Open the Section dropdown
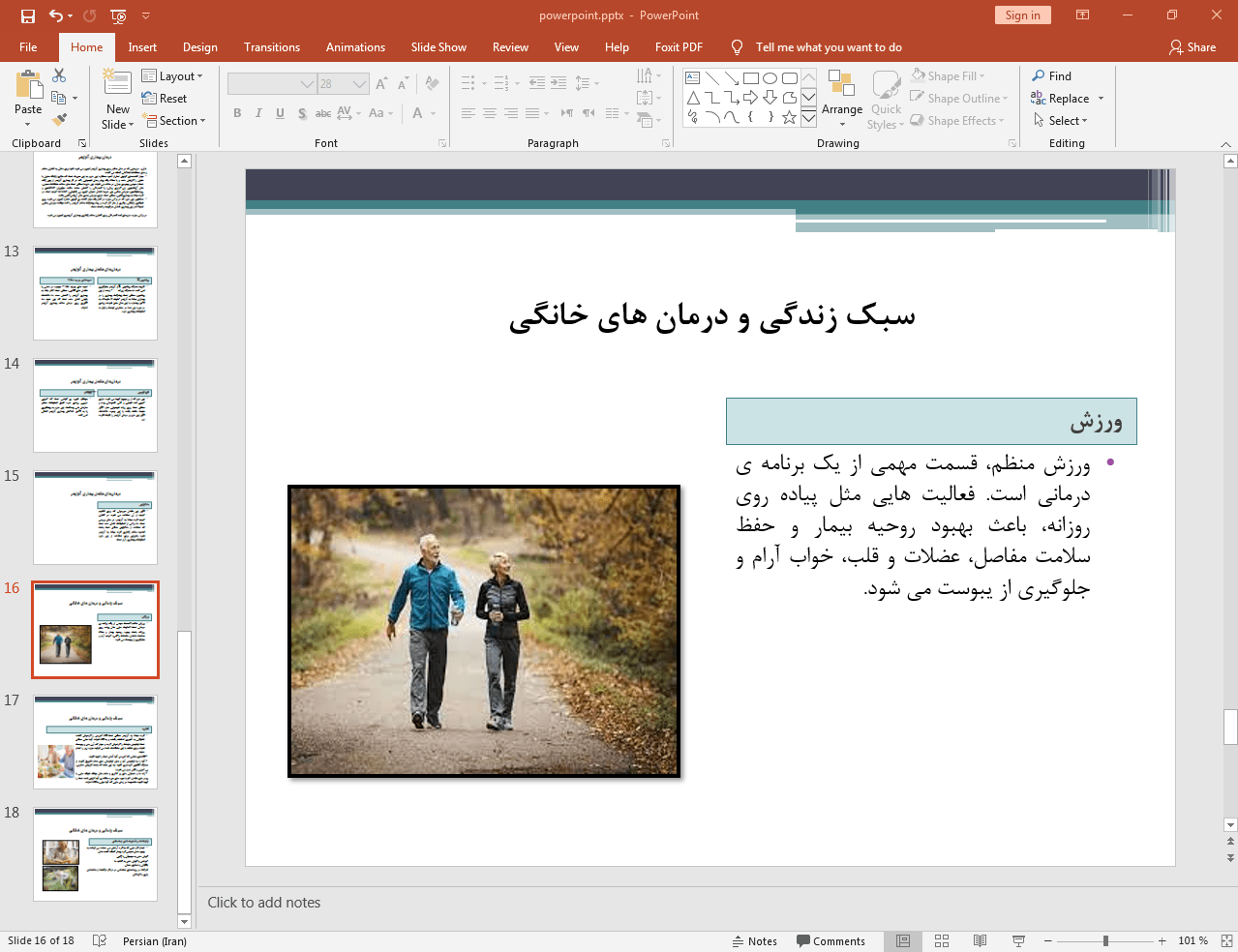This screenshot has height=952, width=1238. point(174,120)
